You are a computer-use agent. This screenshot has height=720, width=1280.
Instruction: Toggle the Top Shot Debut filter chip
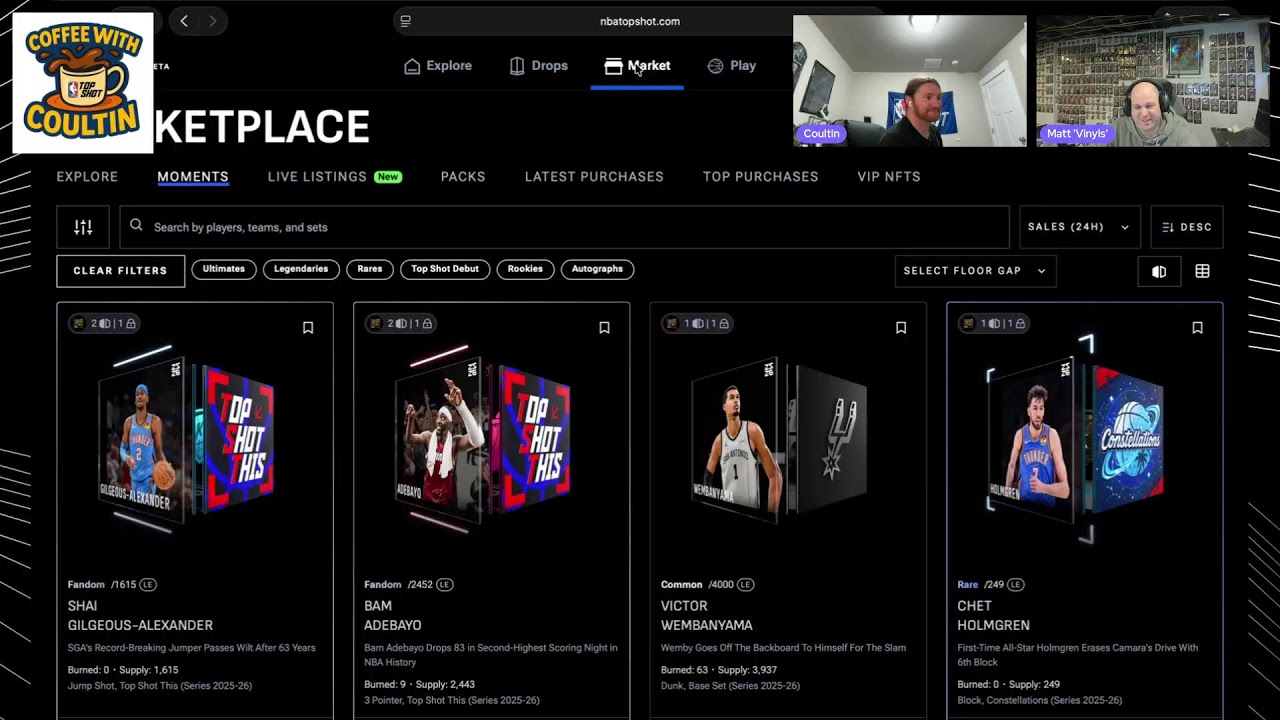coord(445,269)
